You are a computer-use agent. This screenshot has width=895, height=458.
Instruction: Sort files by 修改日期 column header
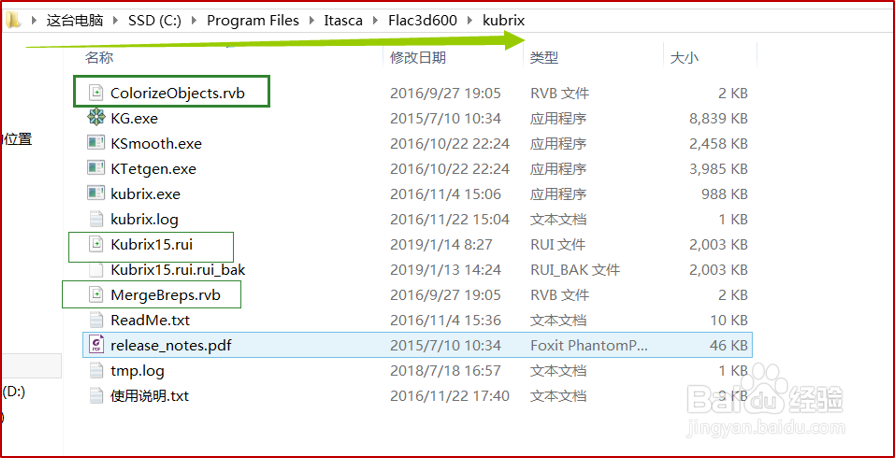[418, 57]
